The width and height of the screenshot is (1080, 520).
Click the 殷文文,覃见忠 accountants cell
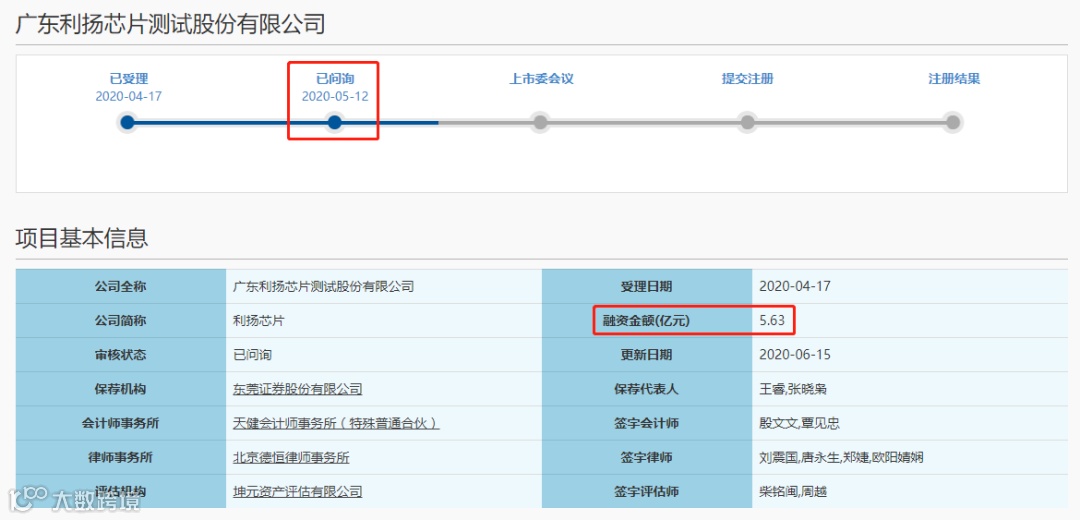pyautogui.click(x=909, y=424)
